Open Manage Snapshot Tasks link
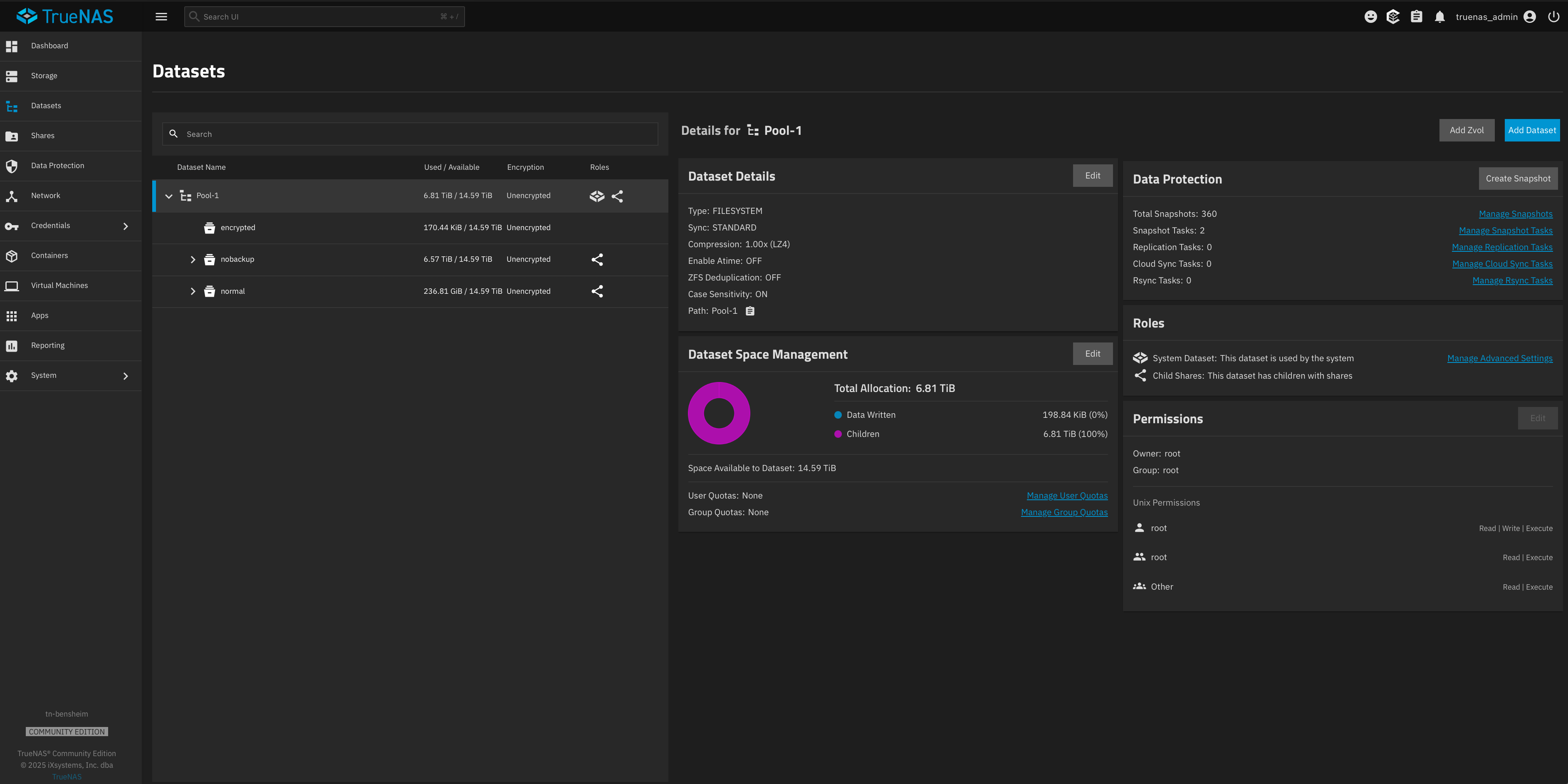 coord(1505,230)
